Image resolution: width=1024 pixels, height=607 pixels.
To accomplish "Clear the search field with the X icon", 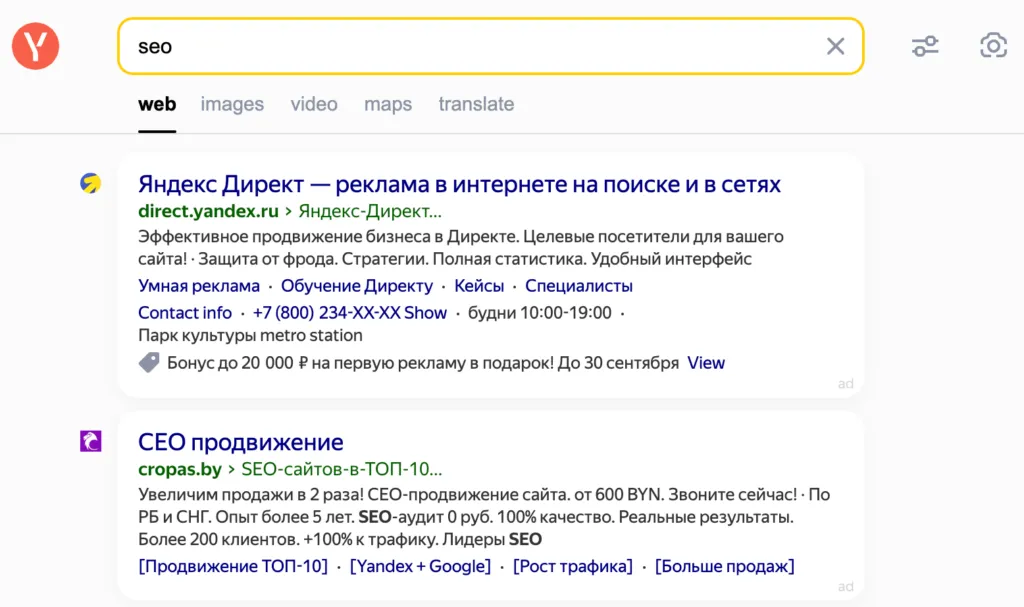I will click(x=835, y=46).
